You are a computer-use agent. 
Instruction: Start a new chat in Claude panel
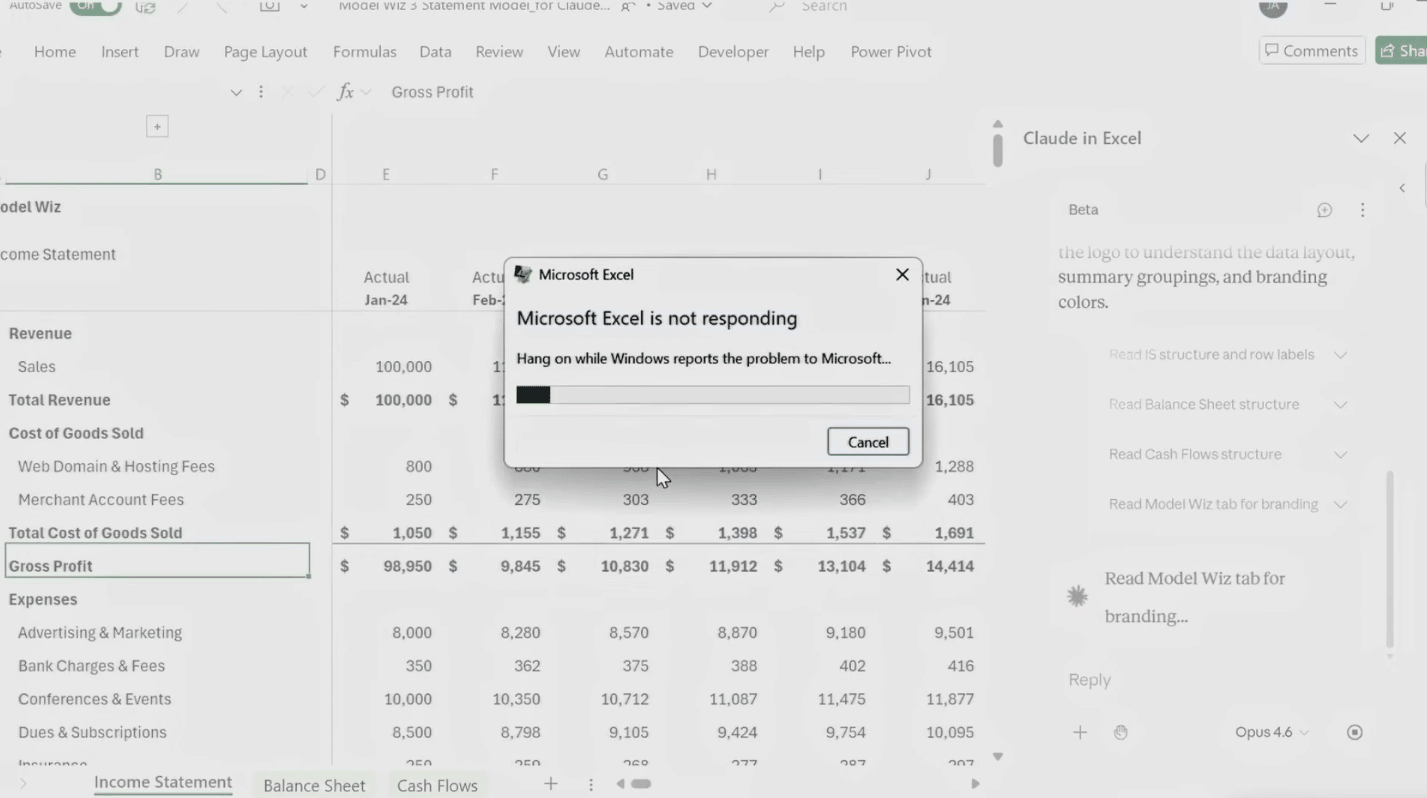point(1324,210)
